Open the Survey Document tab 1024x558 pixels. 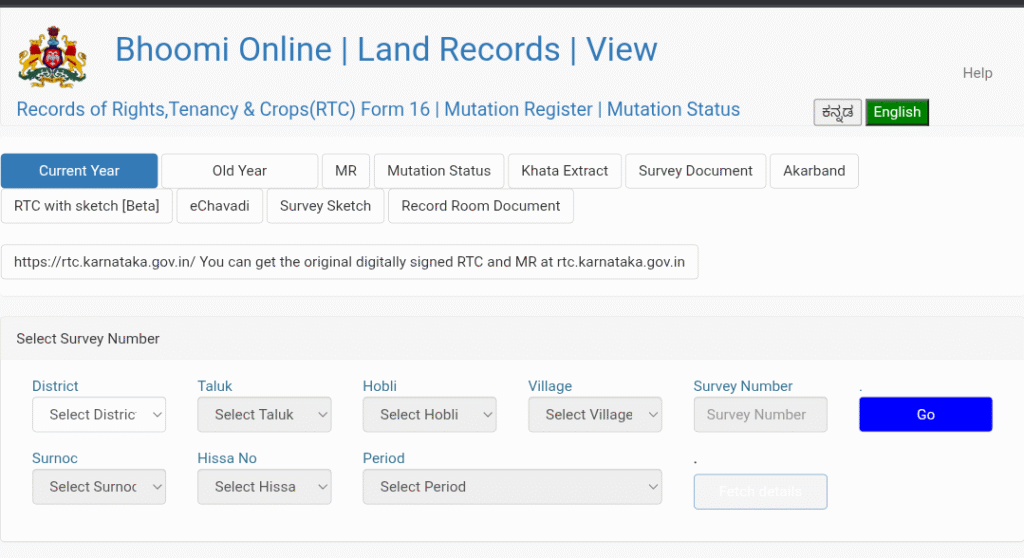695,171
